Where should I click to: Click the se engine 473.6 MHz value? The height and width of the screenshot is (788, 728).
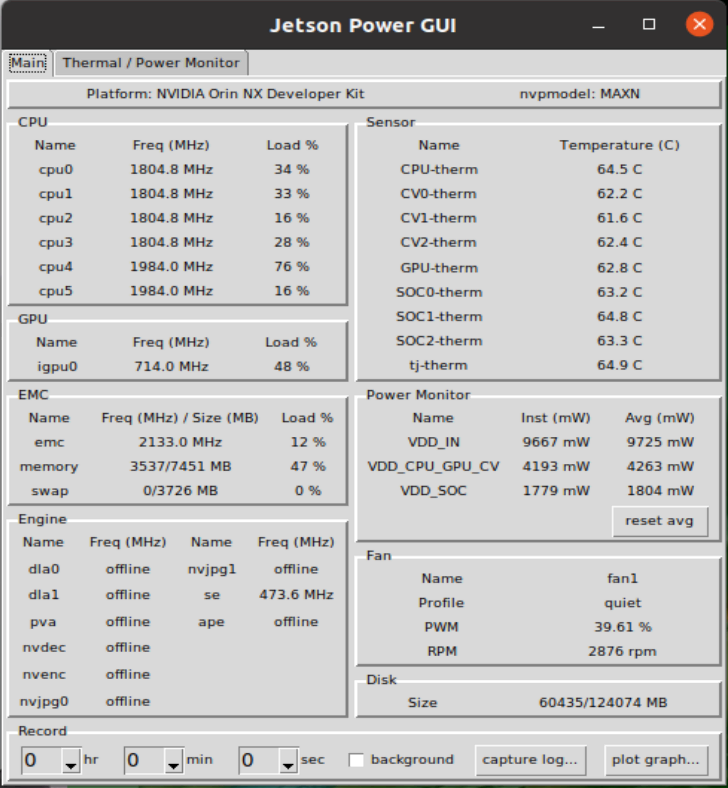pos(296,595)
